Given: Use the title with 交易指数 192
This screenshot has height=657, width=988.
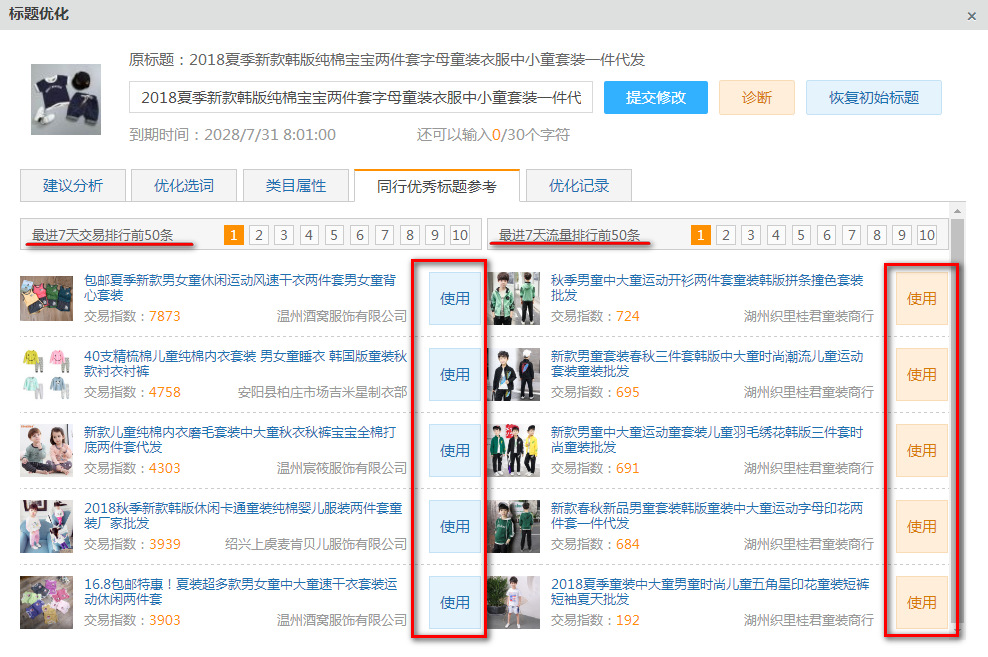Looking at the screenshot, I should point(921,603).
